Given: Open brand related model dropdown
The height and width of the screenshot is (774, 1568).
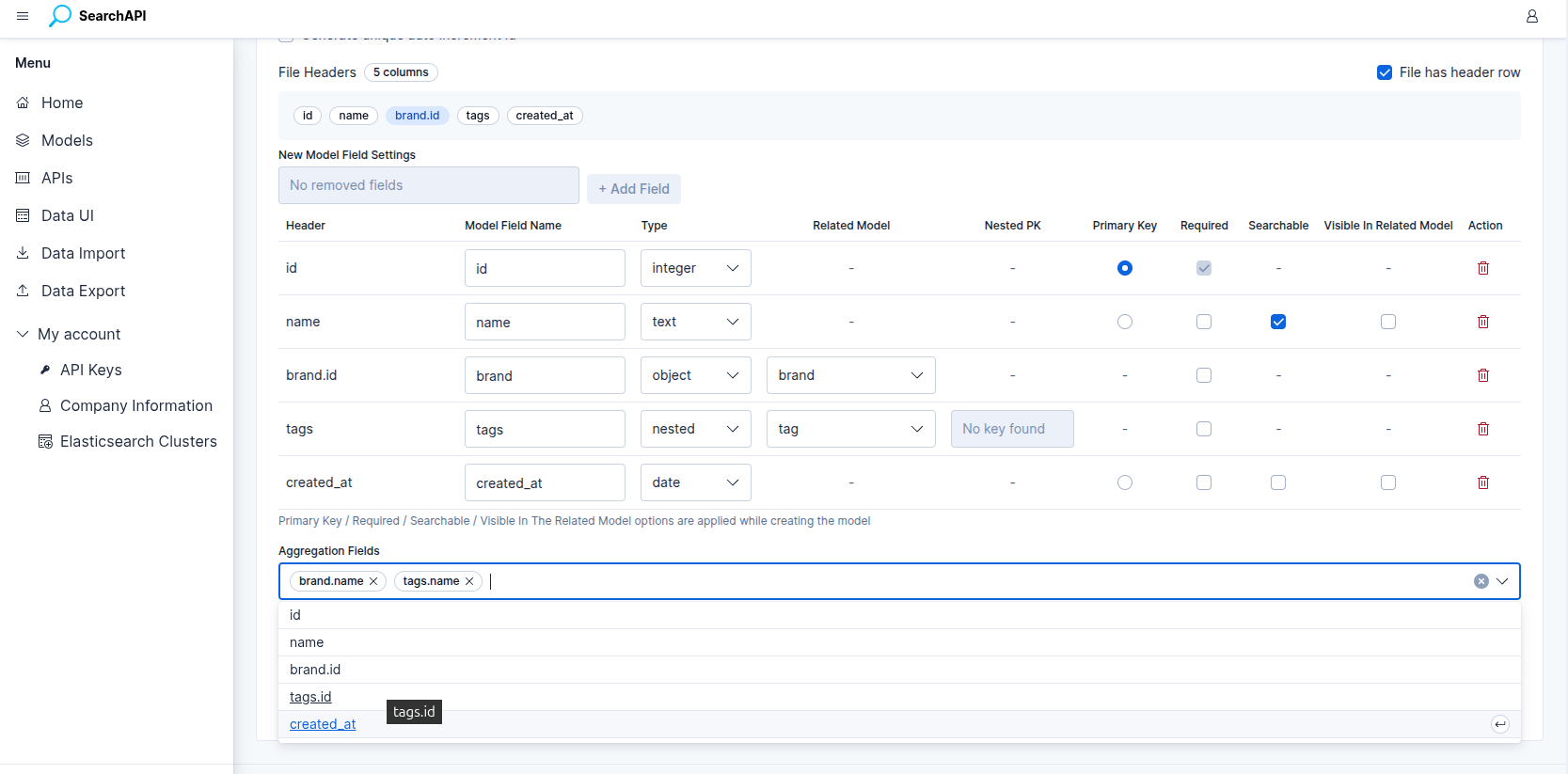Looking at the screenshot, I should click(x=851, y=375).
